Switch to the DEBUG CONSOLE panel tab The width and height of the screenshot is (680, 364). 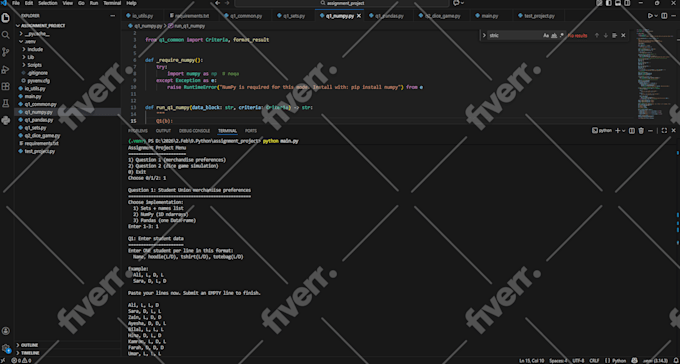[x=194, y=131]
